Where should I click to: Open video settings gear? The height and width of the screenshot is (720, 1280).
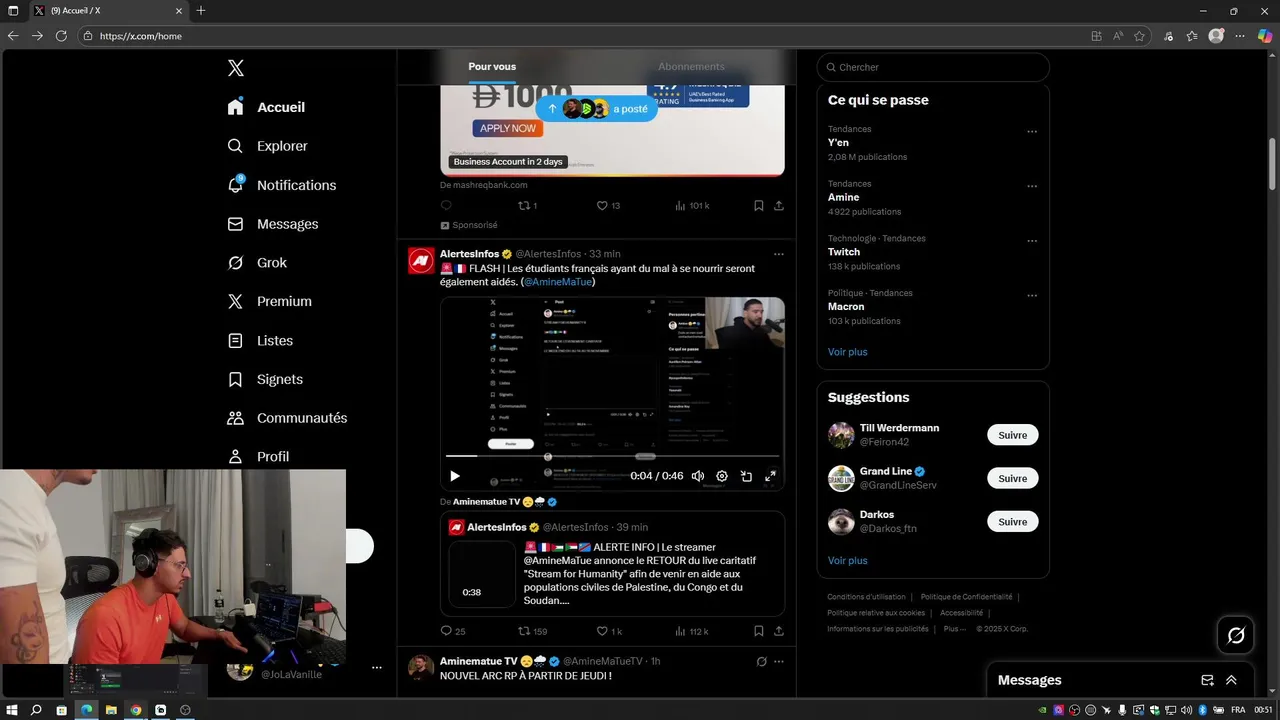click(722, 476)
